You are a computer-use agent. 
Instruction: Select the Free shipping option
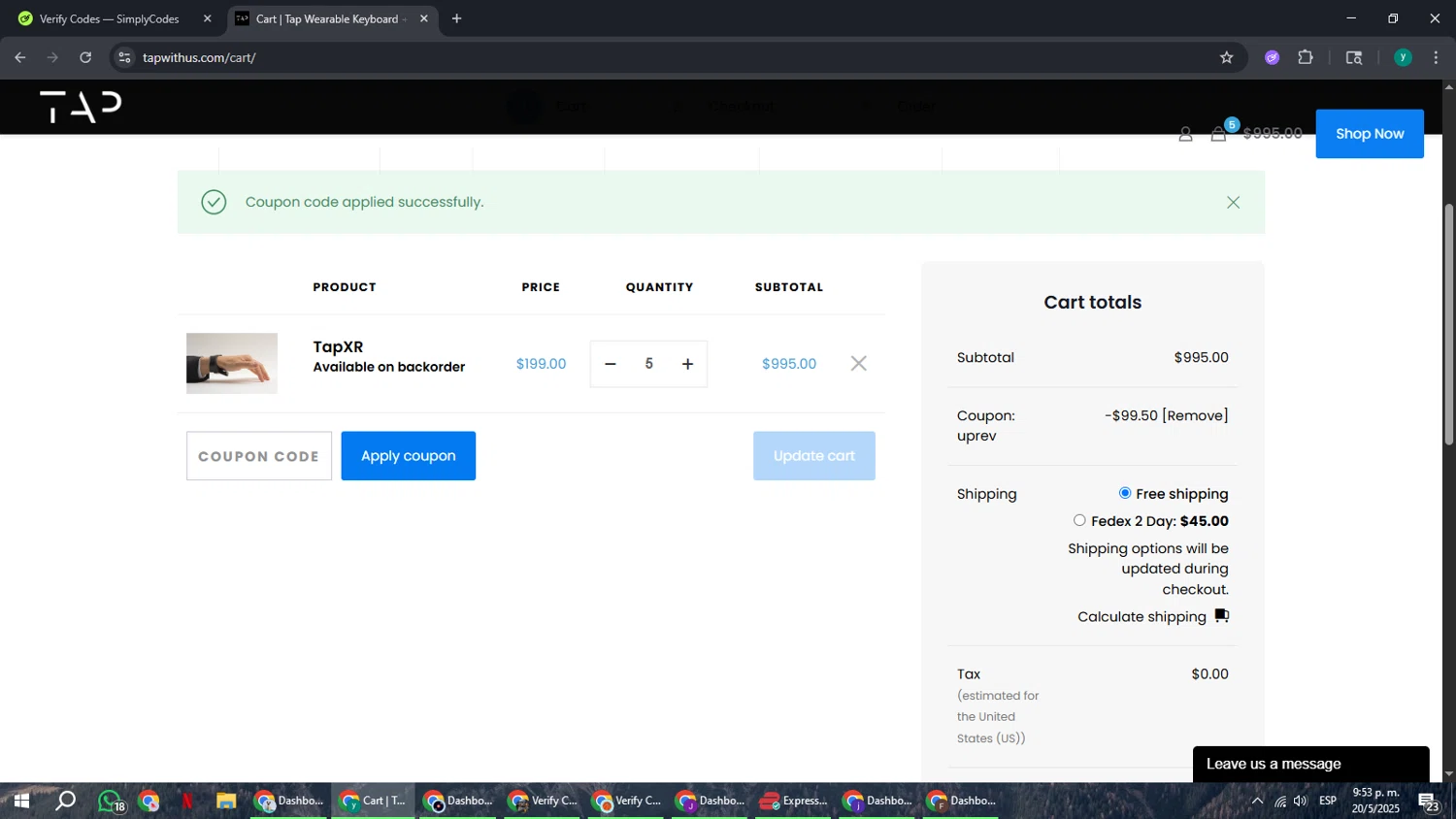pyautogui.click(x=1125, y=493)
